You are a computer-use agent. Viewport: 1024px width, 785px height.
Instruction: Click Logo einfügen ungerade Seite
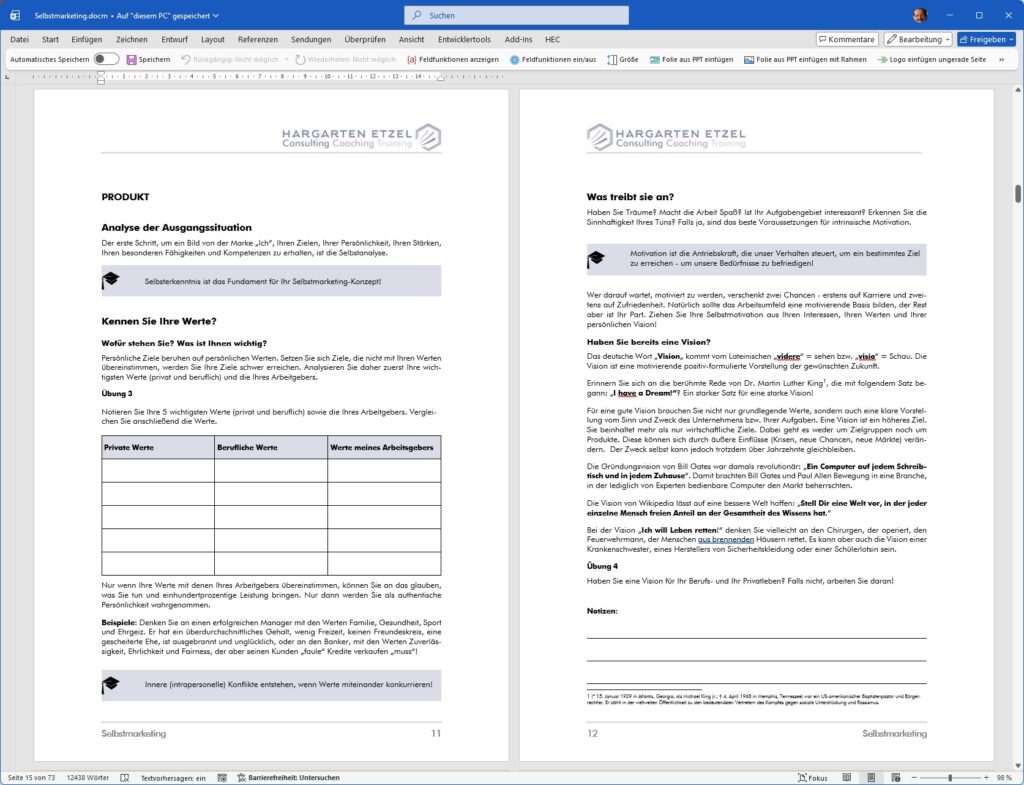pyautogui.click(x=883, y=59)
